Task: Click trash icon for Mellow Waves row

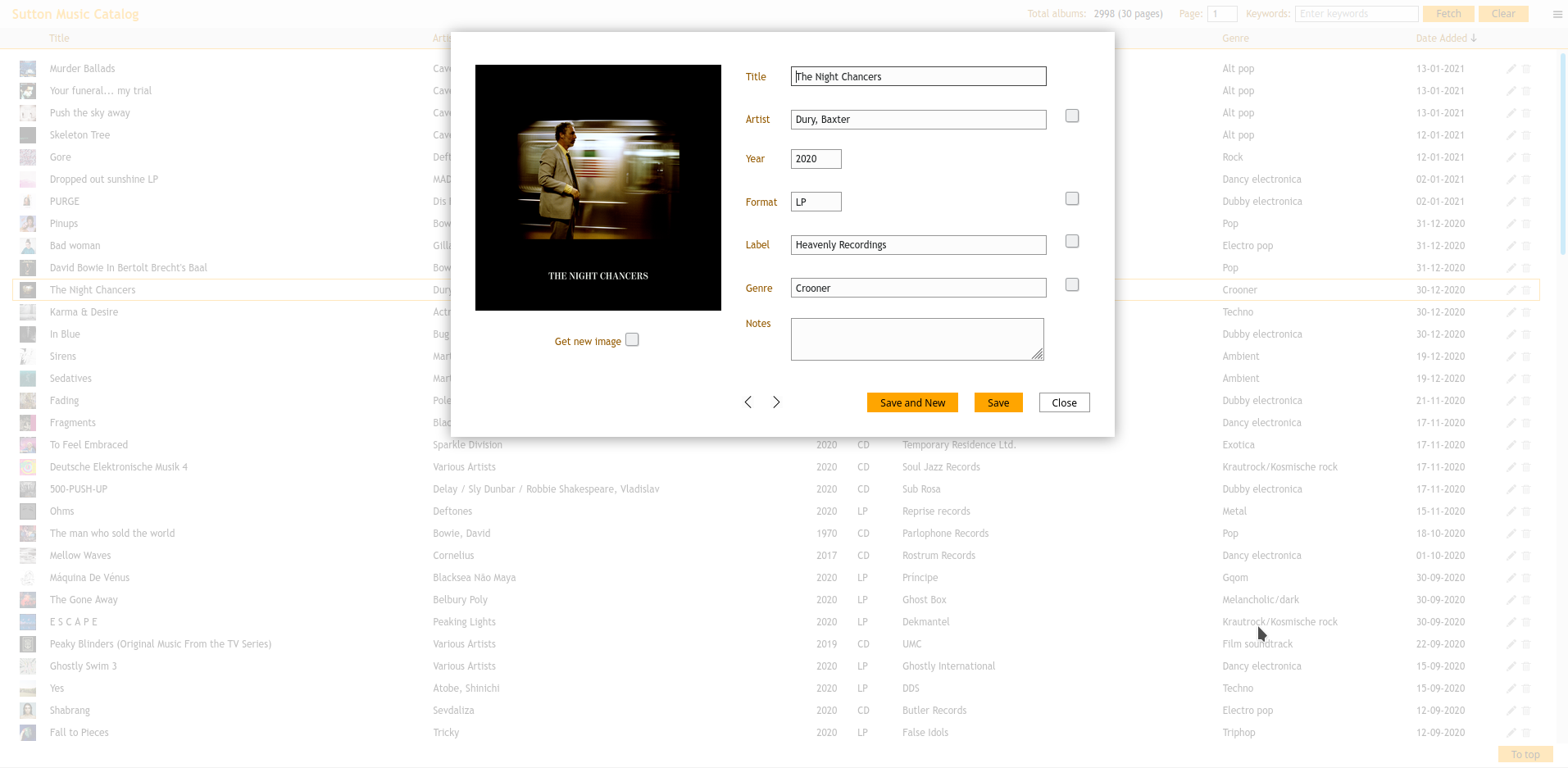Action: (1526, 556)
